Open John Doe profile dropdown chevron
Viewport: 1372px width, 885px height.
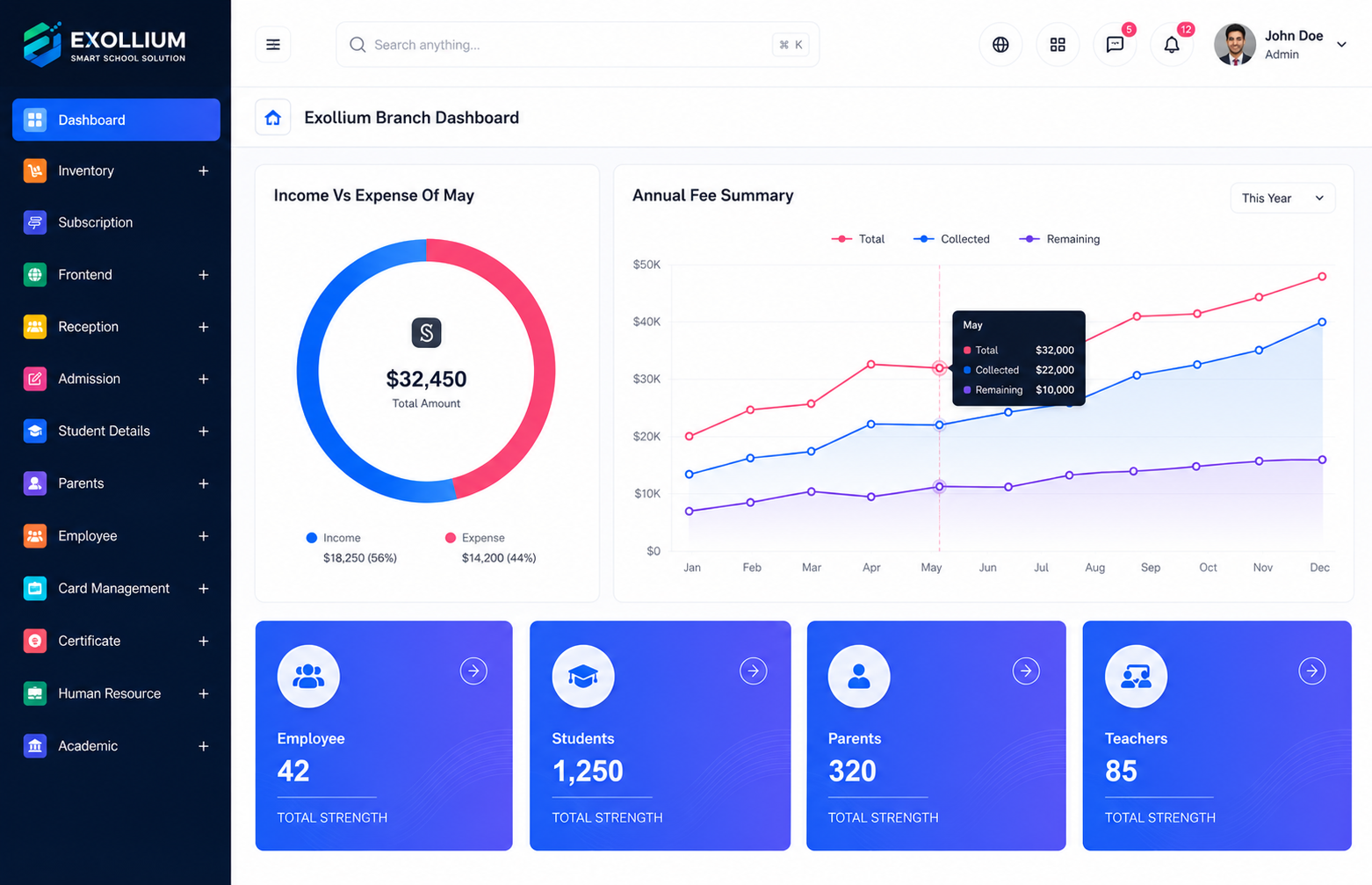click(1341, 45)
